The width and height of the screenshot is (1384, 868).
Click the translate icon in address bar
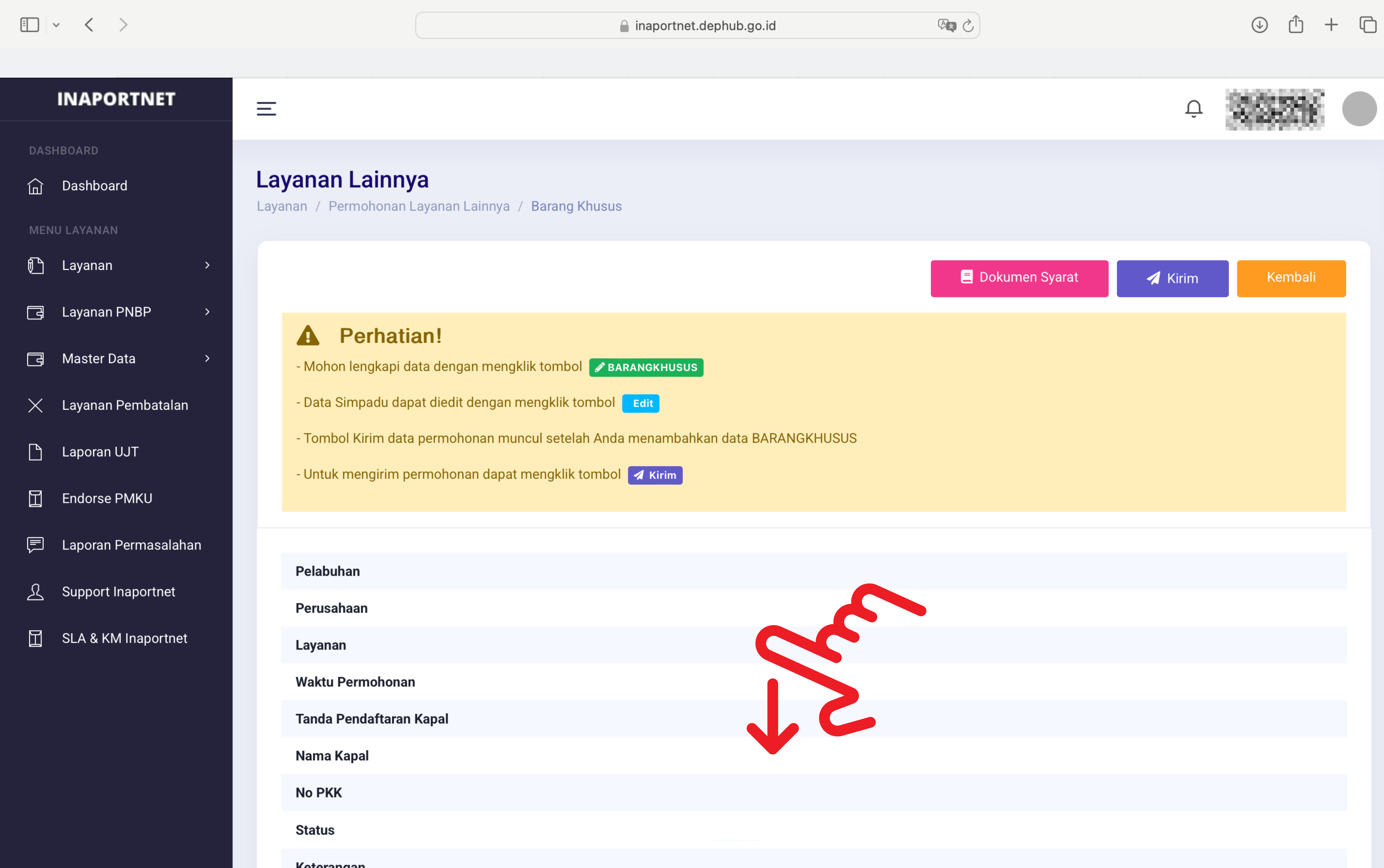(946, 26)
